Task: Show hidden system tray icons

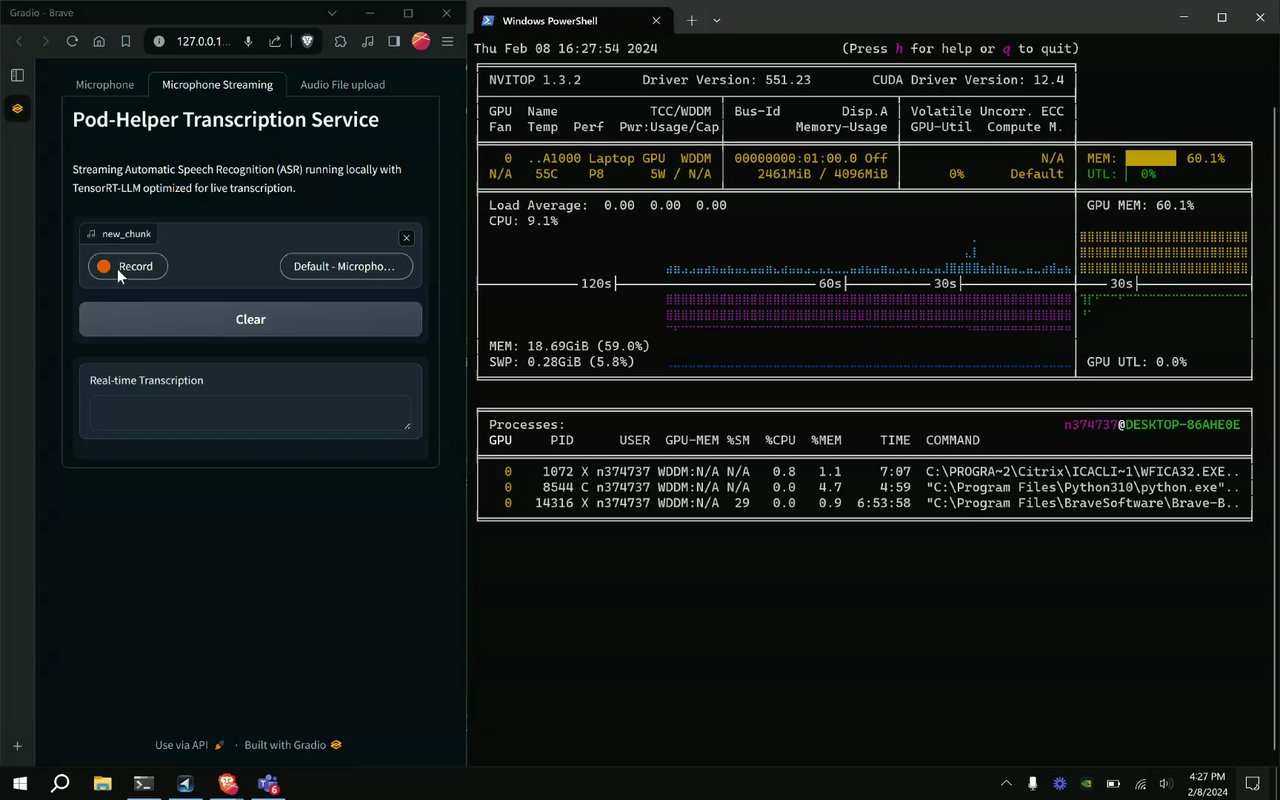Action: 1006,784
